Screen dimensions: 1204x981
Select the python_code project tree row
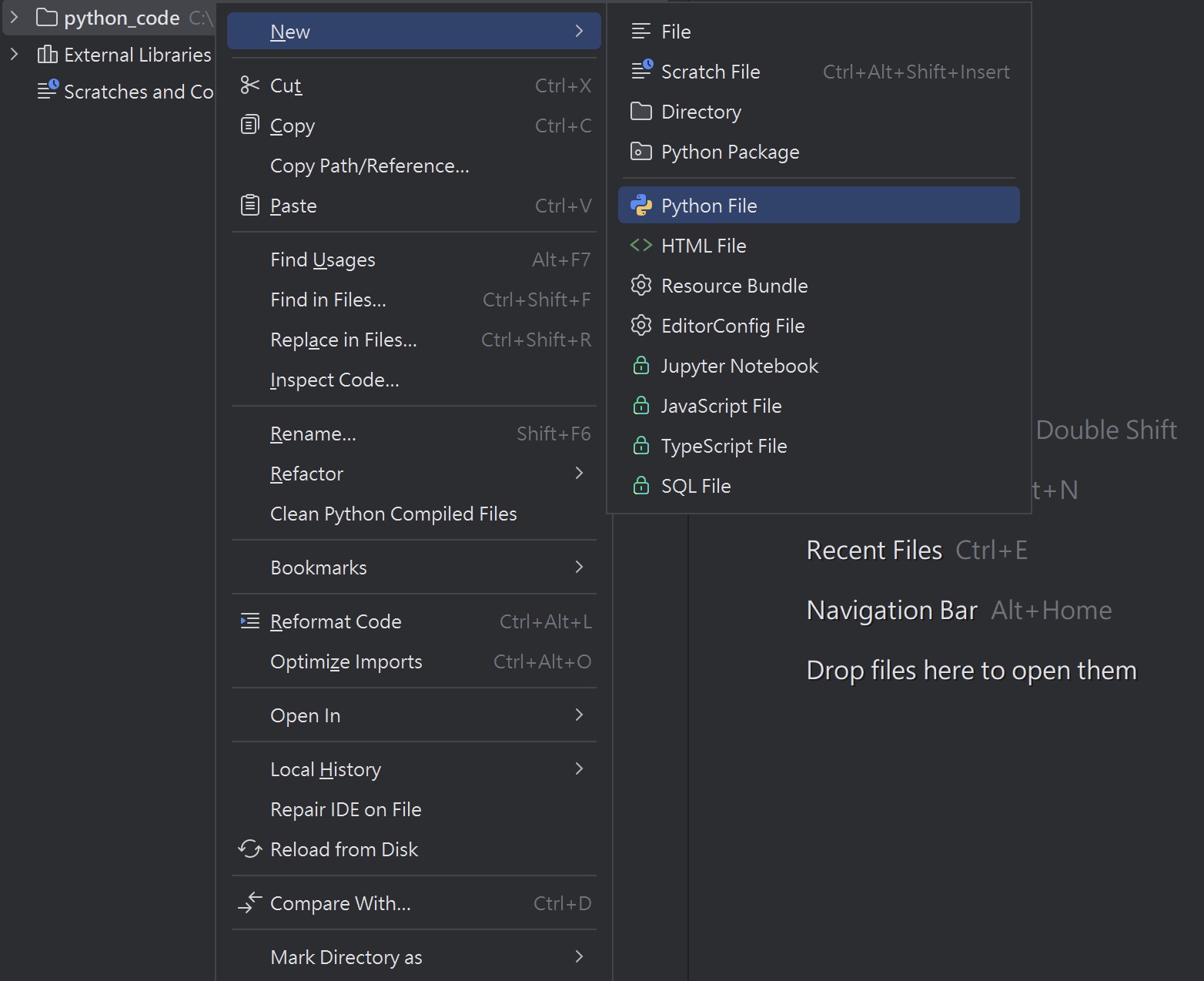pos(109,17)
